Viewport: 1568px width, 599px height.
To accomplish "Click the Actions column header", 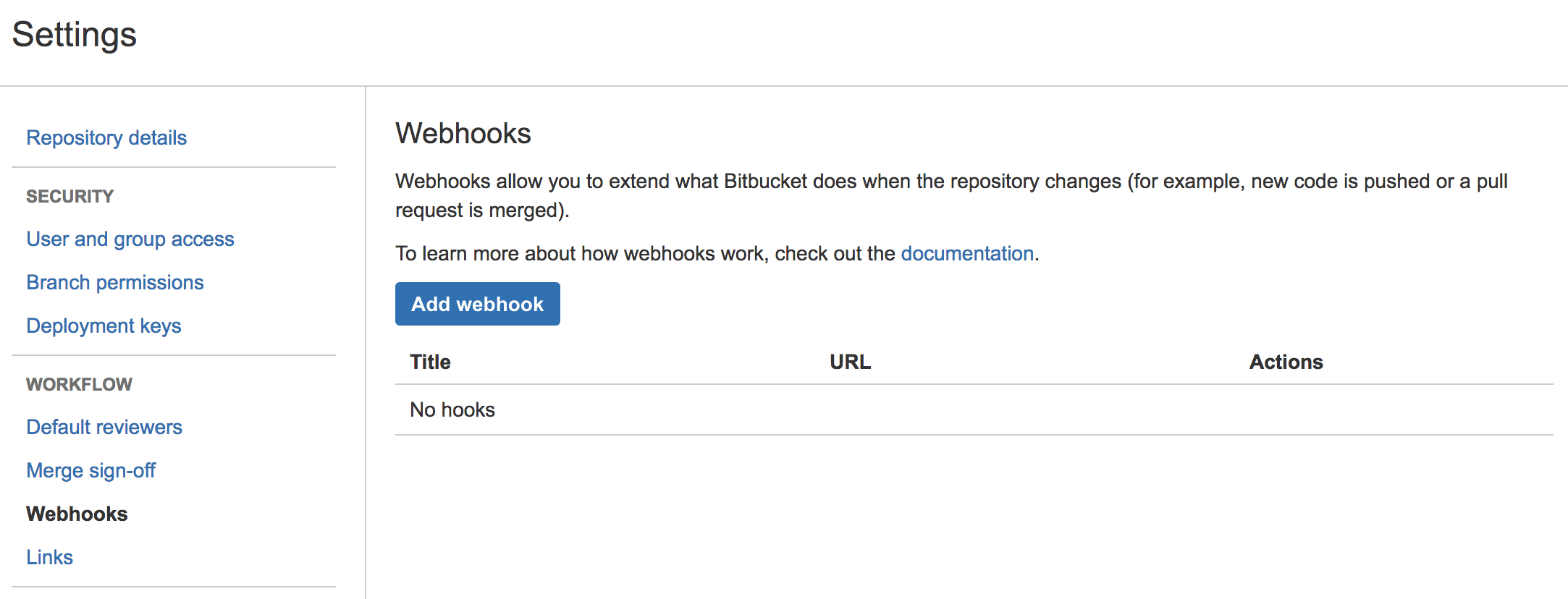I will coord(1285,362).
